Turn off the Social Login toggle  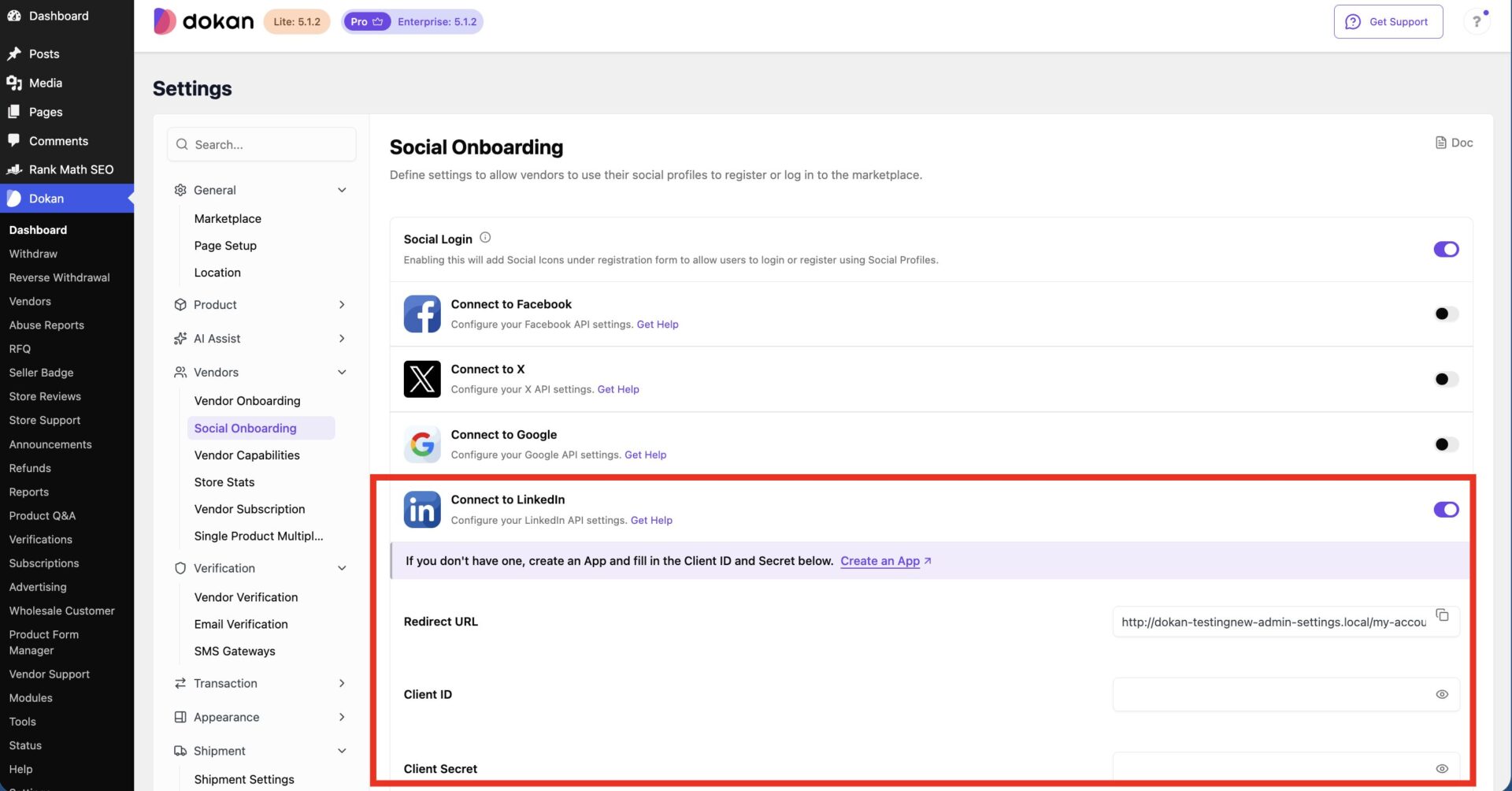click(x=1446, y=249)
